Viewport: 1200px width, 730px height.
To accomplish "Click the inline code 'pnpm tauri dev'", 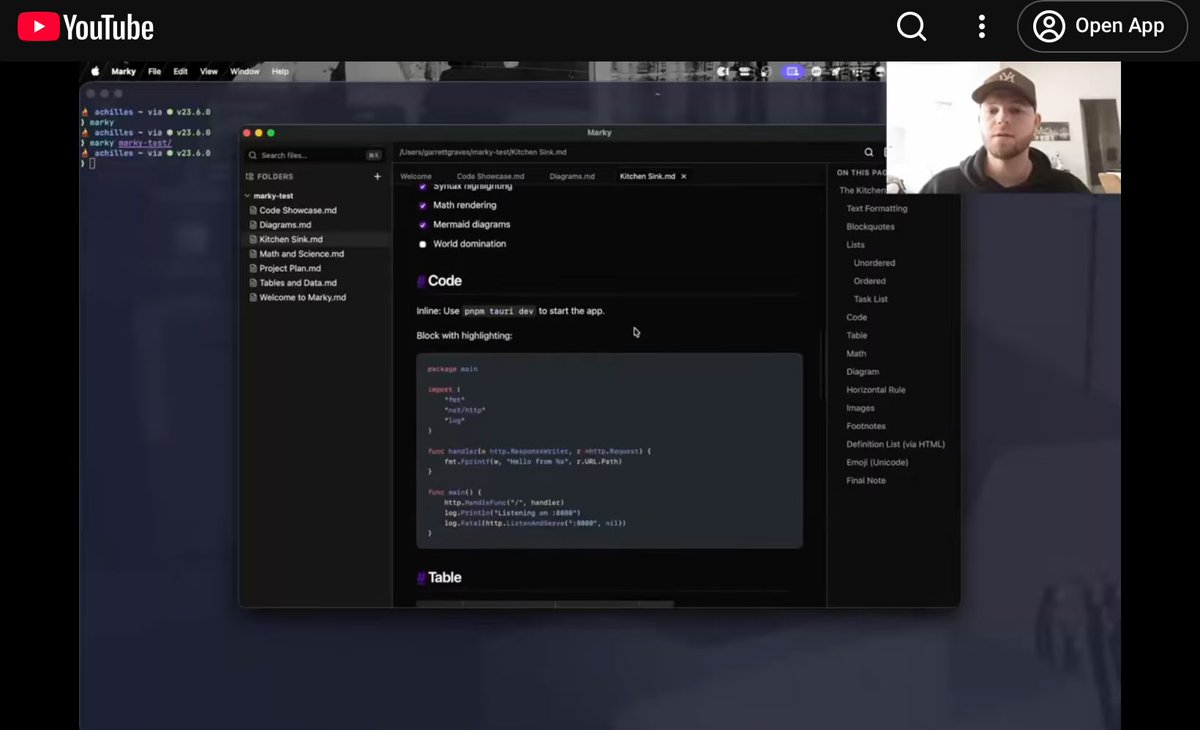I will (x=500, y=311).
